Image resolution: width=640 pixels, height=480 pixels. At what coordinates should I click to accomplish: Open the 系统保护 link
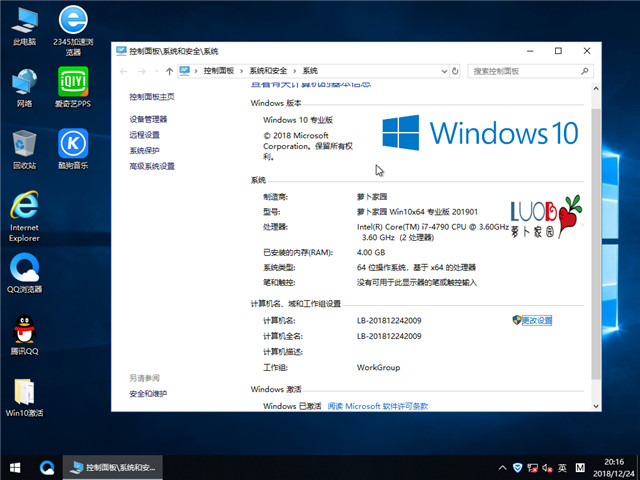tap(144, 150)
